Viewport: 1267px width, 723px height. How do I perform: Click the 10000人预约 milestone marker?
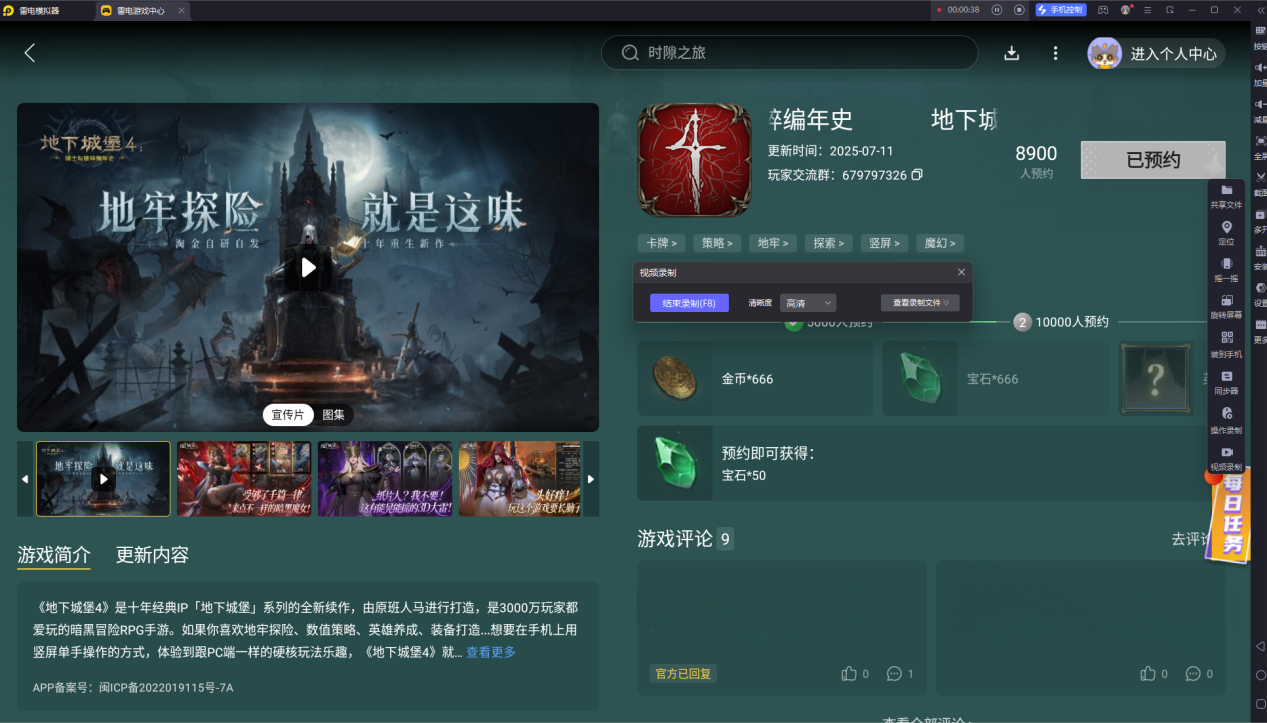pos(1022,322)
